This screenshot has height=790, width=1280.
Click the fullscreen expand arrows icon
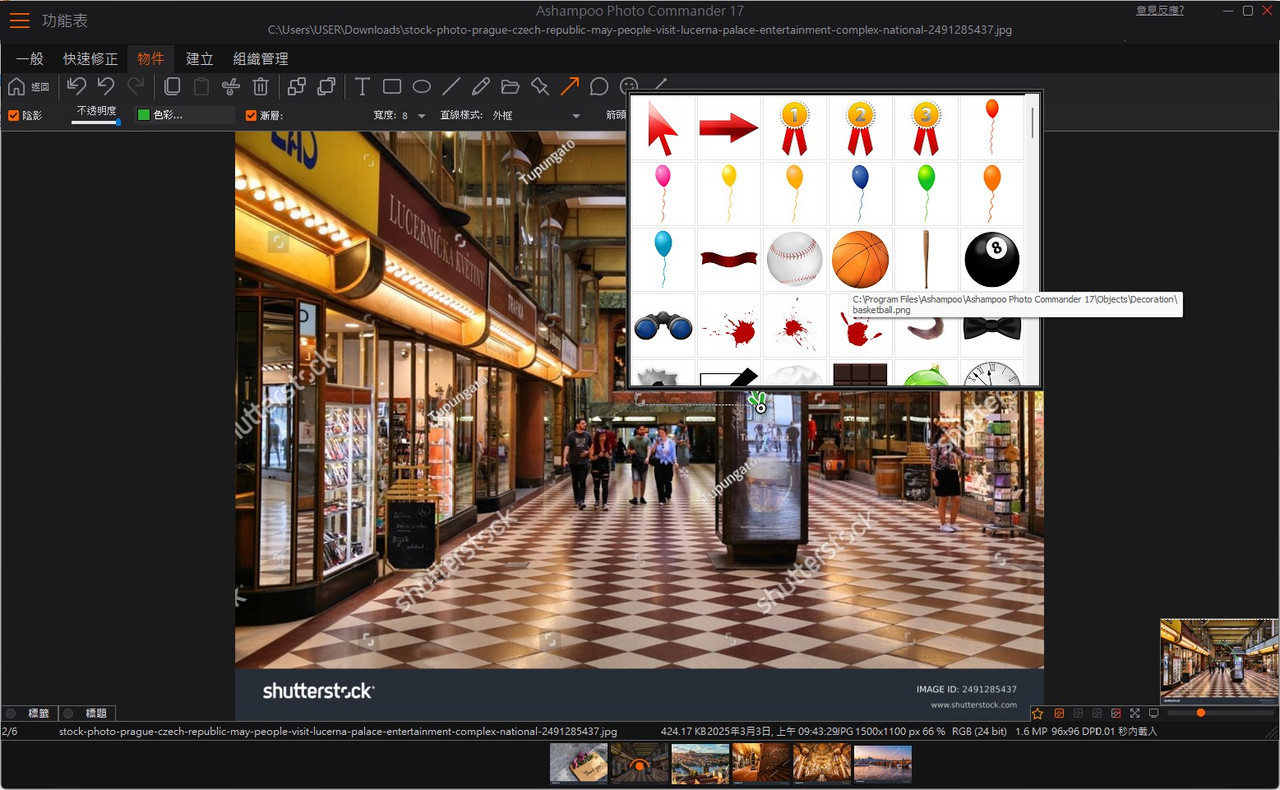click(x=1135, y=713)
